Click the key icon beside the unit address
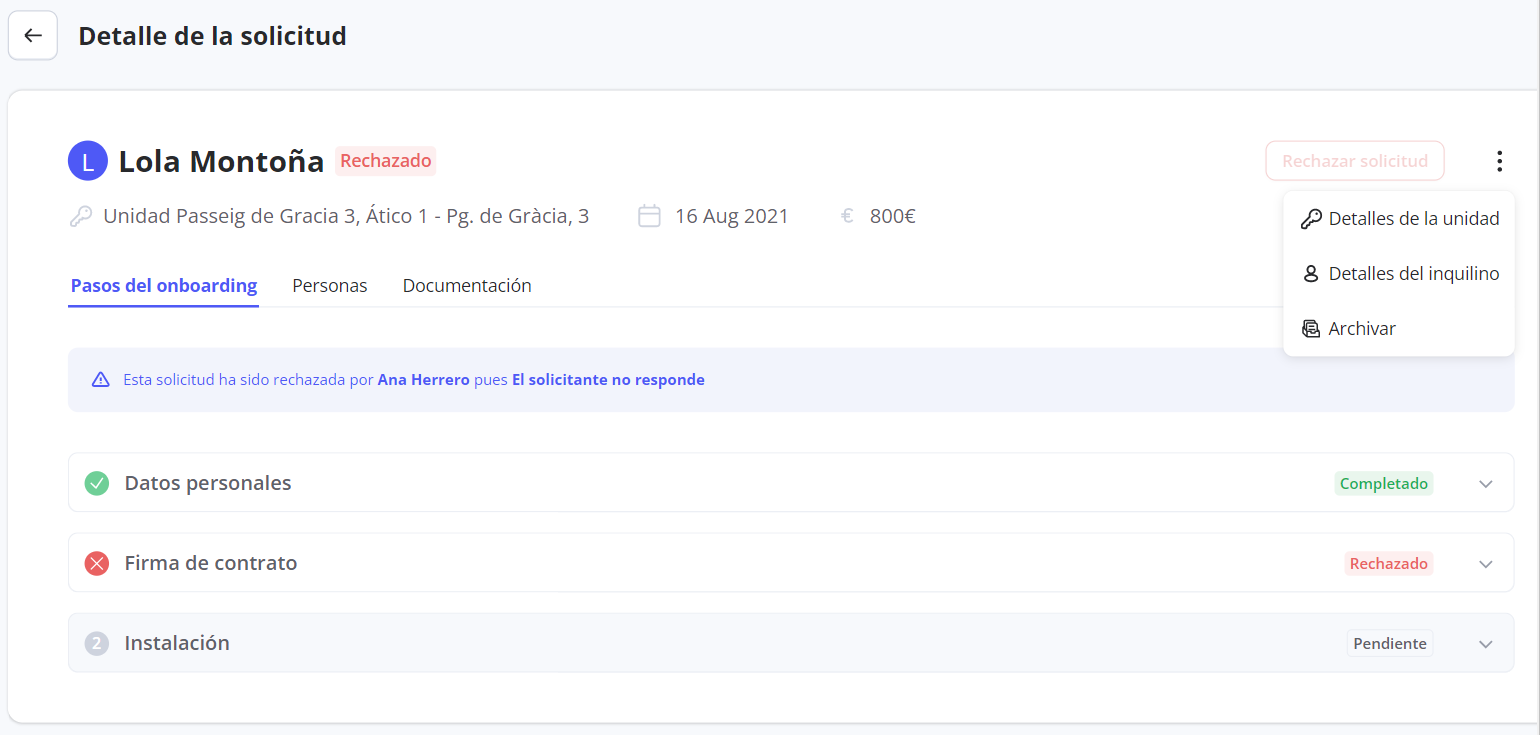Image resolution: width=1540 pixels, height=735 pixels. (81, 216)
